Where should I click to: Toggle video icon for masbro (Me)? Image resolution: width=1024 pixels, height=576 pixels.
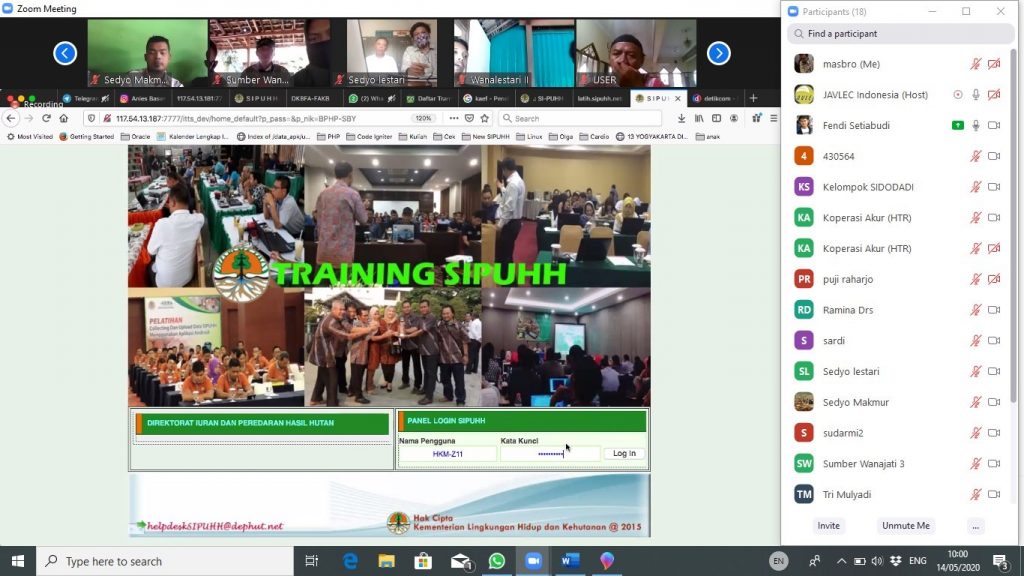994,64
